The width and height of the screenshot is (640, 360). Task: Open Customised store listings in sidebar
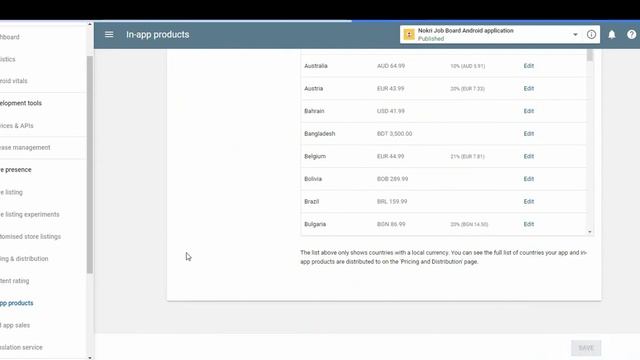(30, 236)
